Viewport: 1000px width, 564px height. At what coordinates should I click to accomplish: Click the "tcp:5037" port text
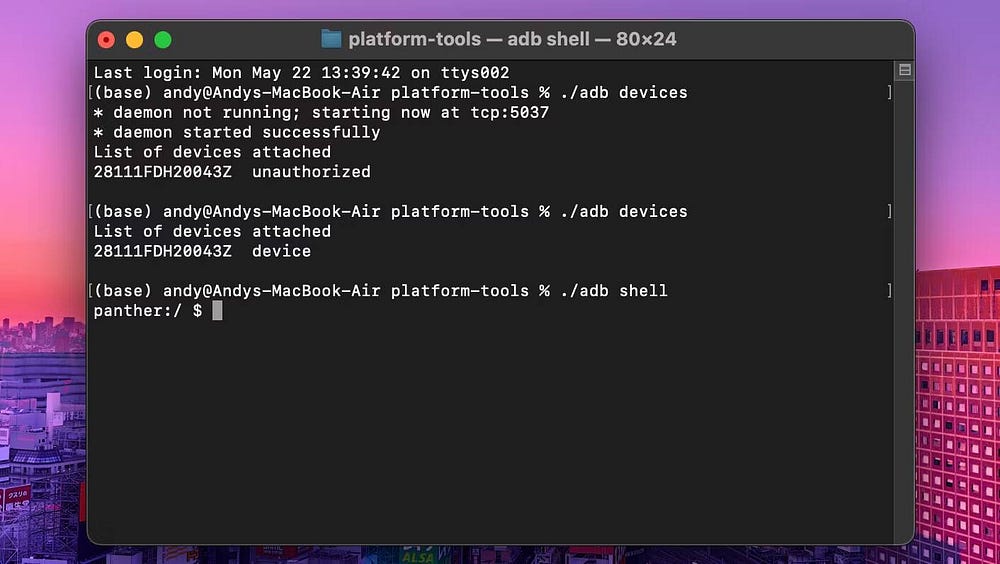click(509, 112)
